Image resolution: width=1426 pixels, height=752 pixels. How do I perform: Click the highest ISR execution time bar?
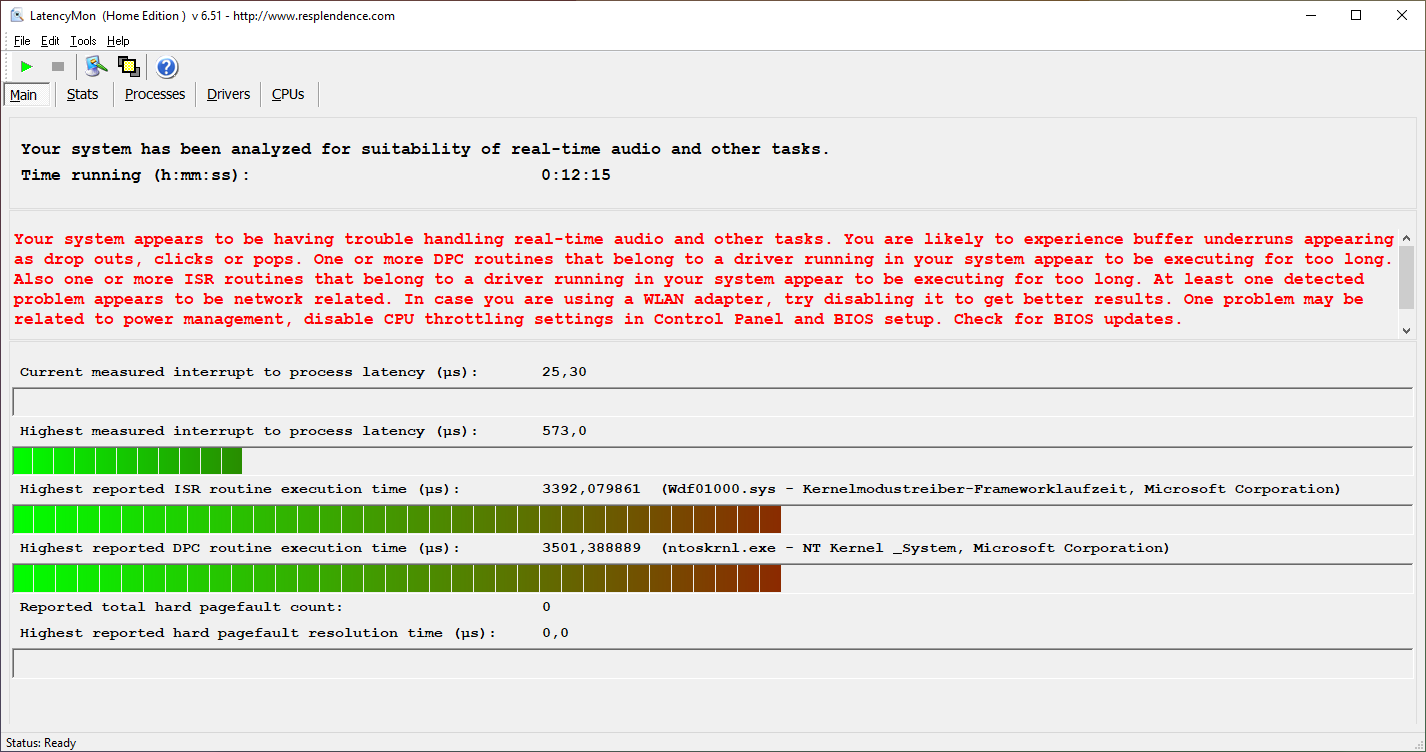pyautogui.click(x=396, y=520)
